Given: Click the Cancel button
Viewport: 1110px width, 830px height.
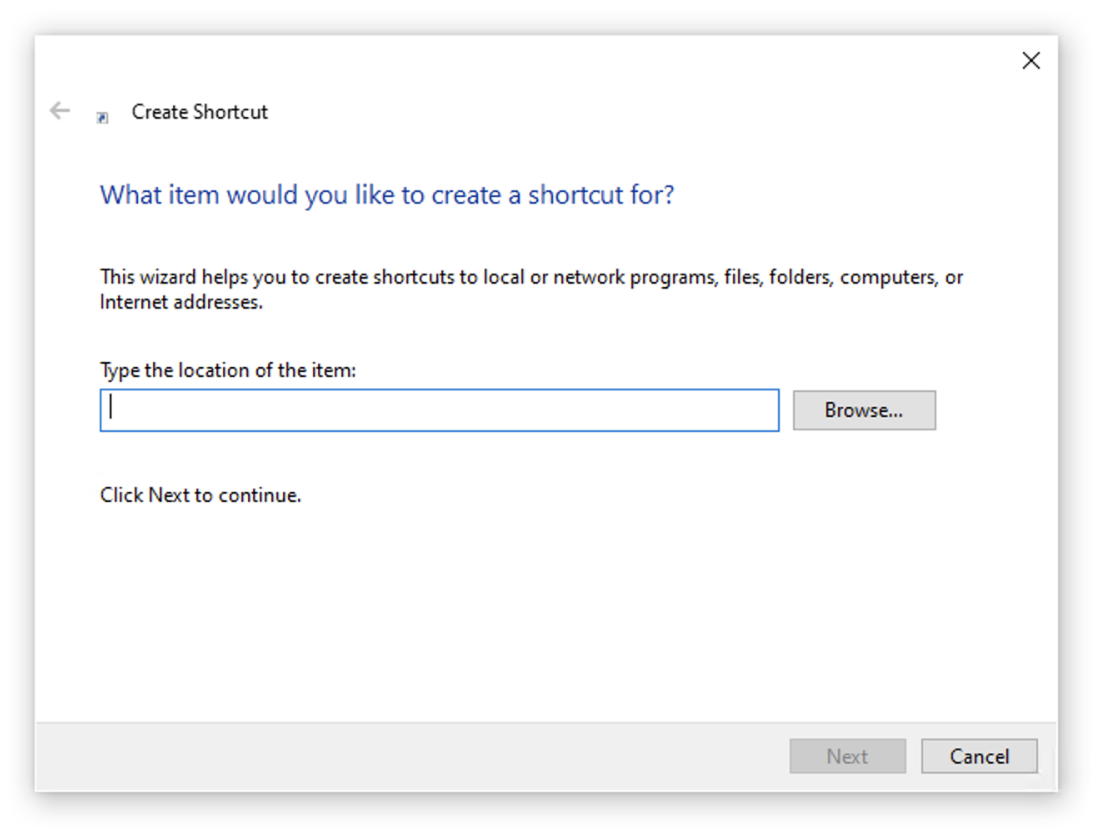Looking at the screenshot, I should (979, 757).
